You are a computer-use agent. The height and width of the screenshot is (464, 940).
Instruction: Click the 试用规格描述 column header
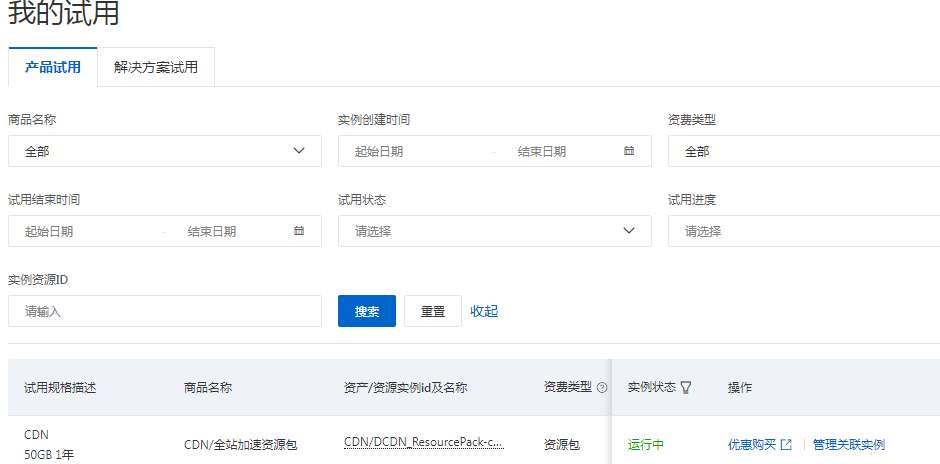click(60, 388)
